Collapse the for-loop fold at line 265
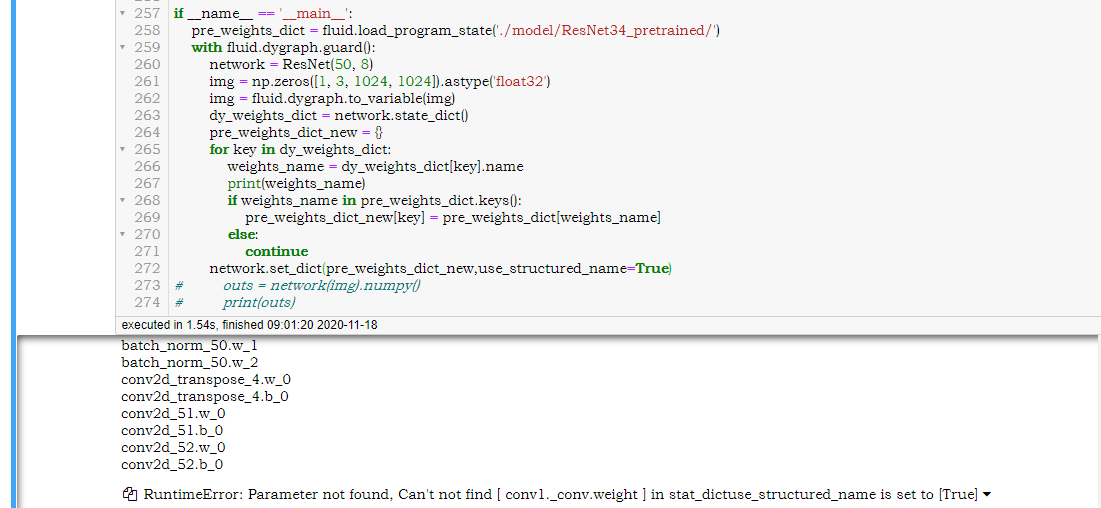The height and width of the screenshot is (508, 1101). 123,149
